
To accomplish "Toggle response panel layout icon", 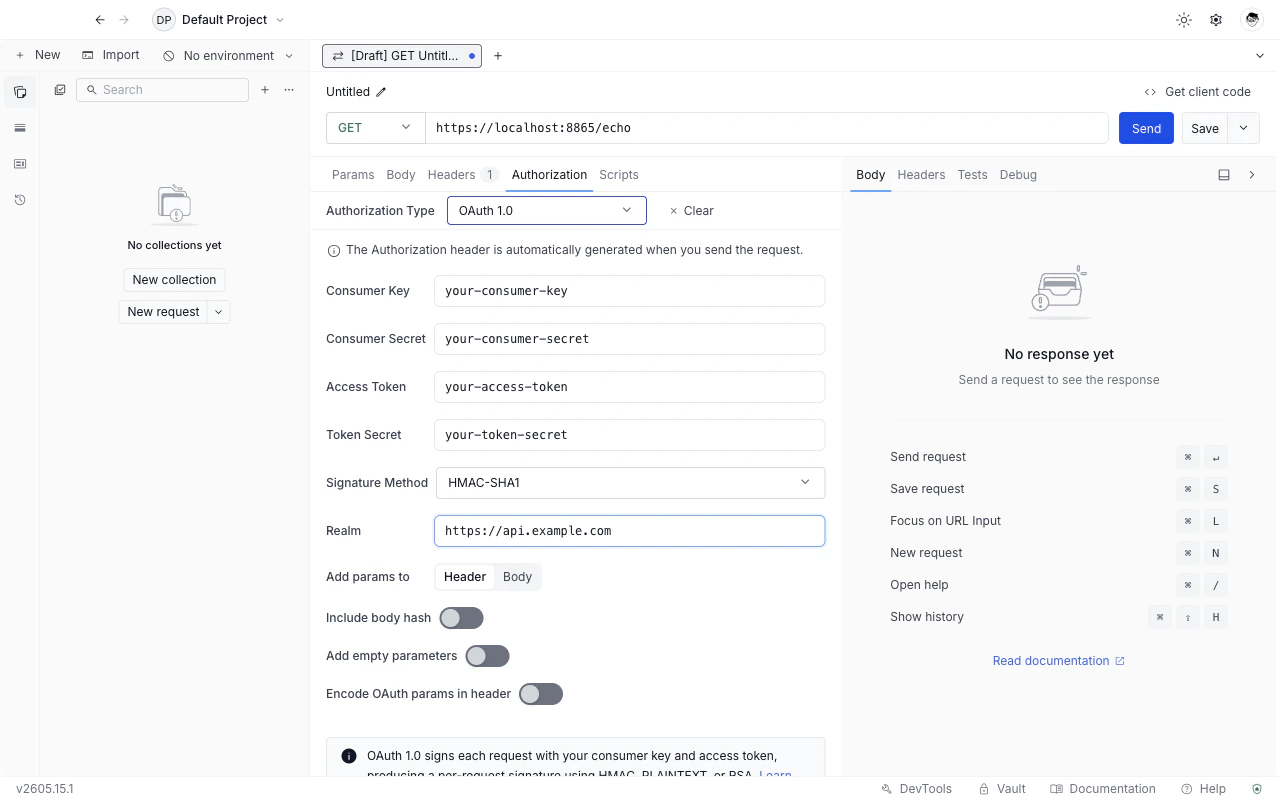I will coord(1224,175).
